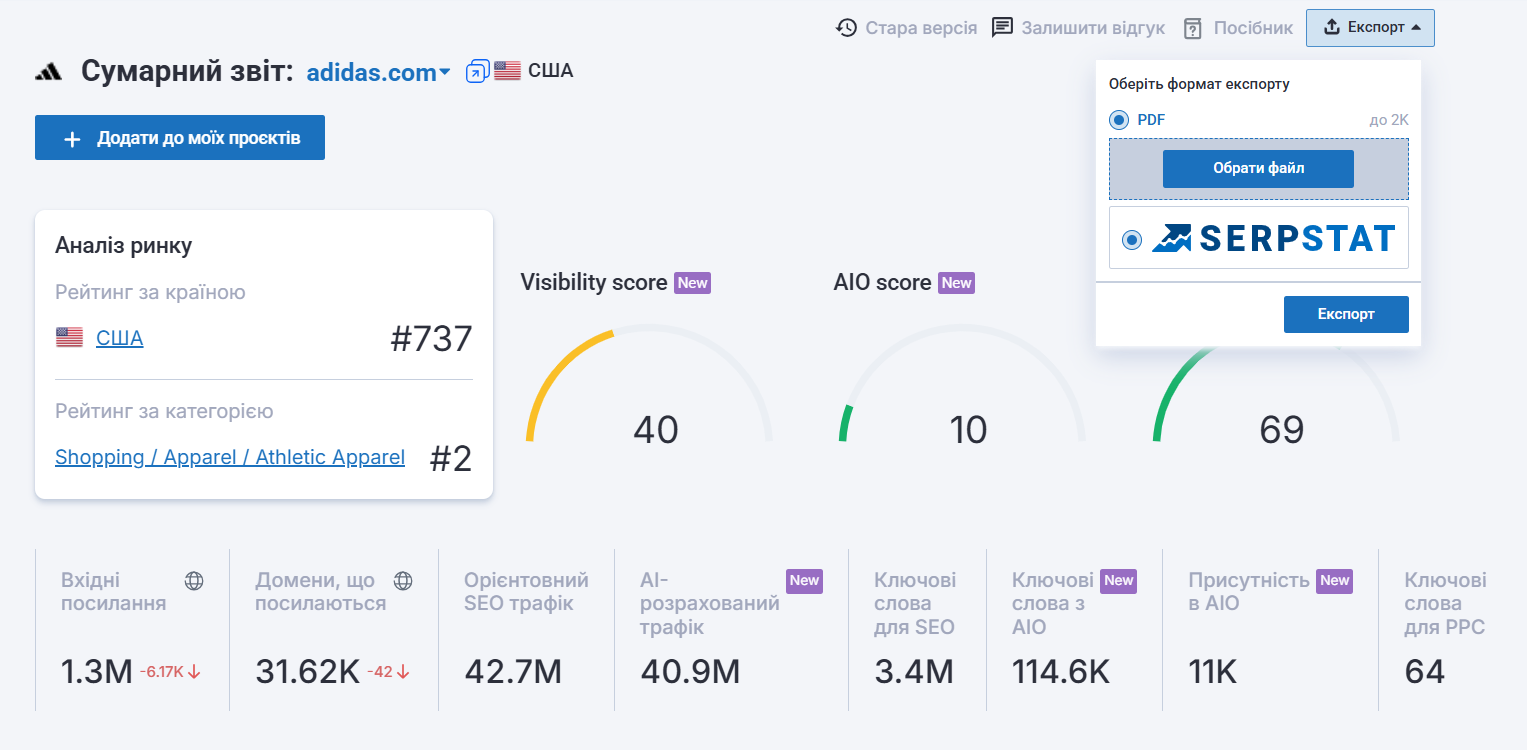Collapse the Експорт dropdown menu

click(x=1369, y=28)
